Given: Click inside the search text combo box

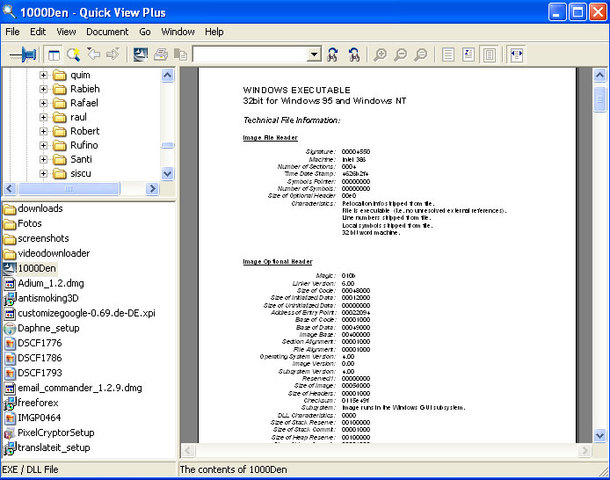Looking at the screenshot, I should click(x=250, y=54).
